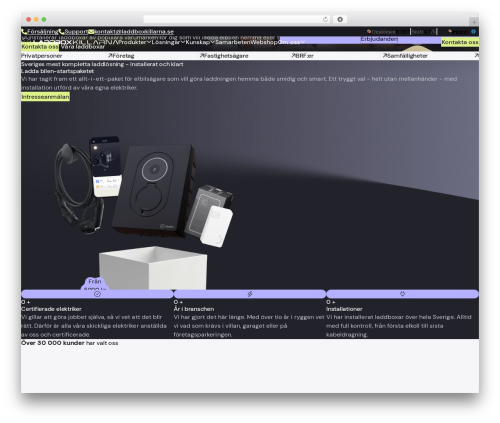The image size is (500, 423).
Task: Open a new browser tab with the plus icon
Action: (x=474, y=22)
